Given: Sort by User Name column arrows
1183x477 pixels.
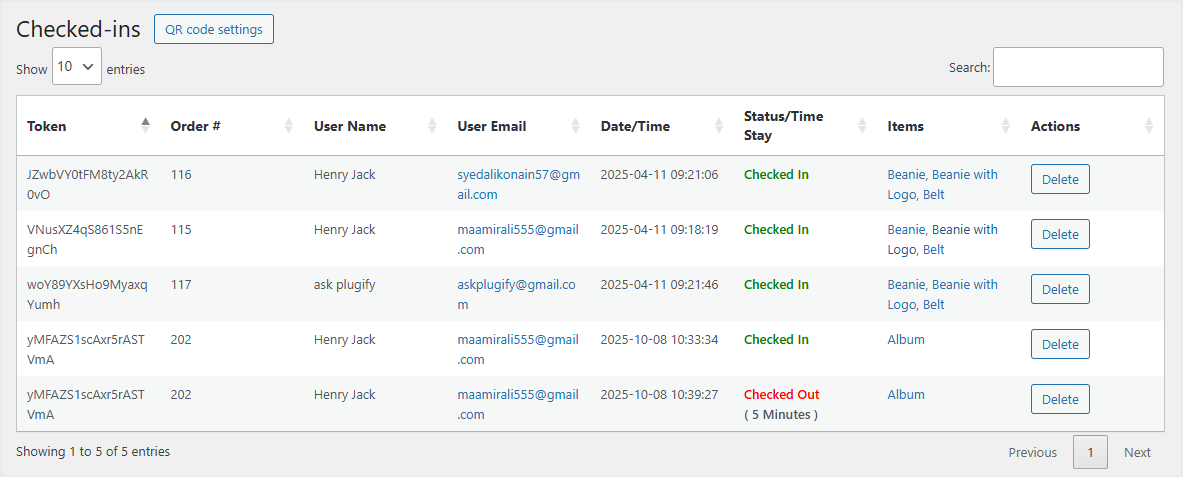Looking at the screenshot, I should click(x=433, y=126).
